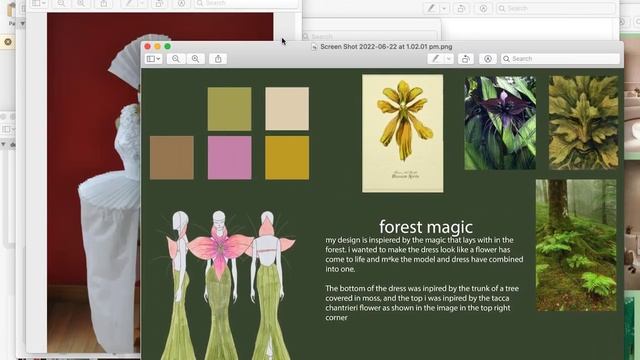Click the paragraph starting The bottom of the dress

click(422, 303)
